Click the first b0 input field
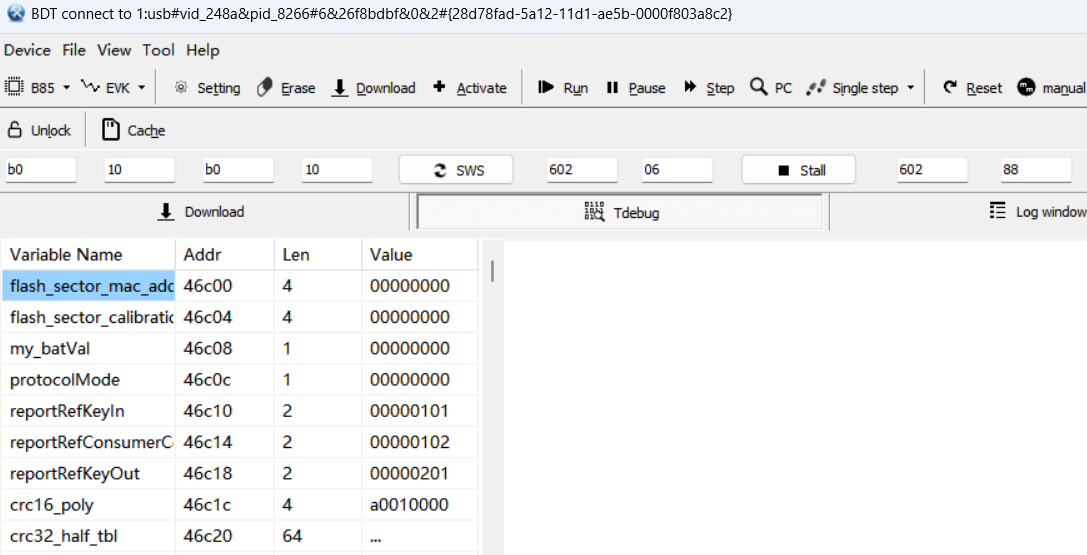The width and height of the screenshot is (1087, 555). point(40,170)
